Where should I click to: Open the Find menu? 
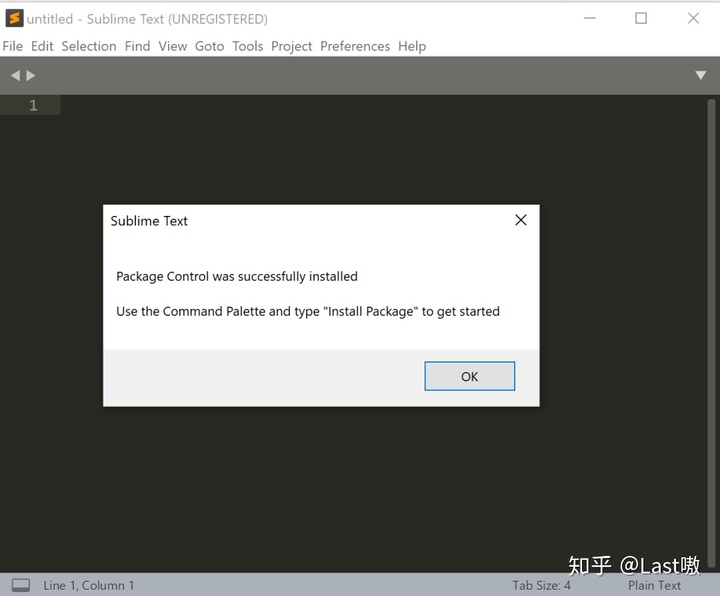pyautogui.click(x=137, y=46)
